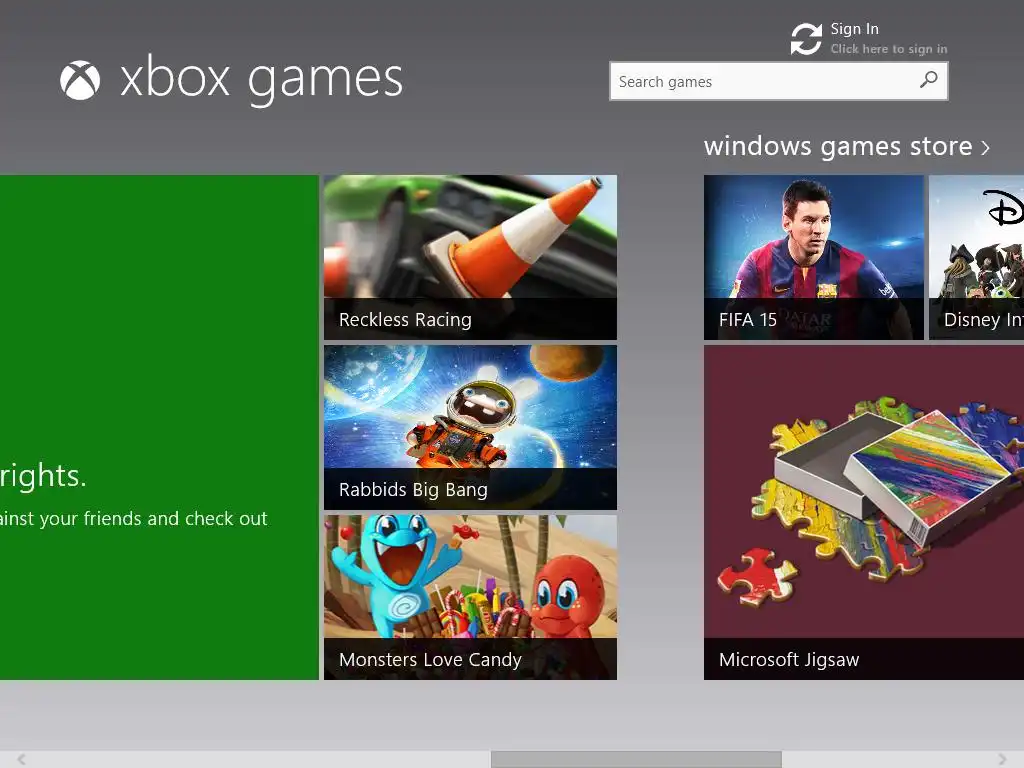Screen dimensions: 1024x768
Task: Focus the Search games field
Action: (778, 81)
